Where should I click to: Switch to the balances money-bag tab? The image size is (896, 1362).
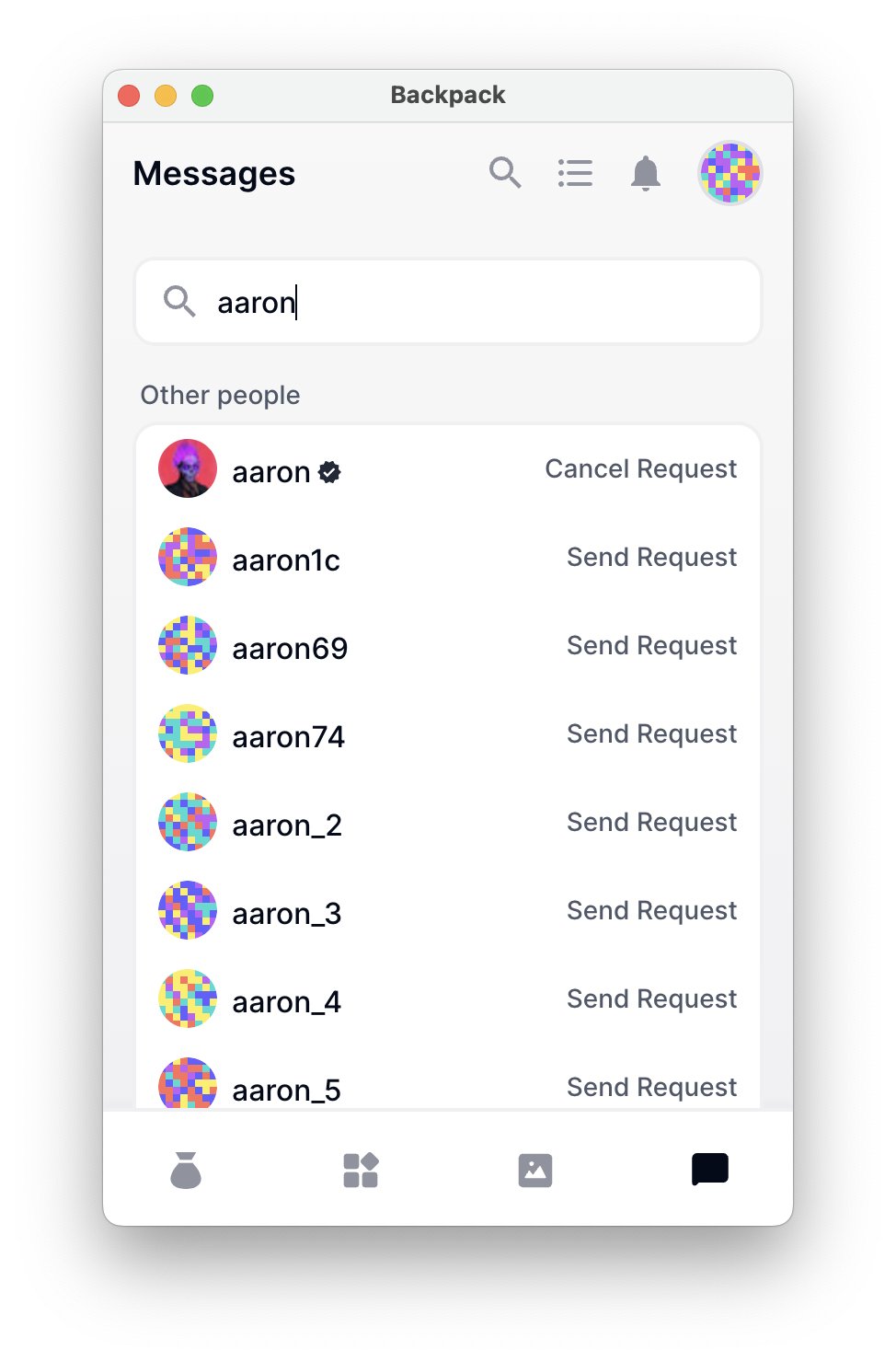tap(187, 1170)
